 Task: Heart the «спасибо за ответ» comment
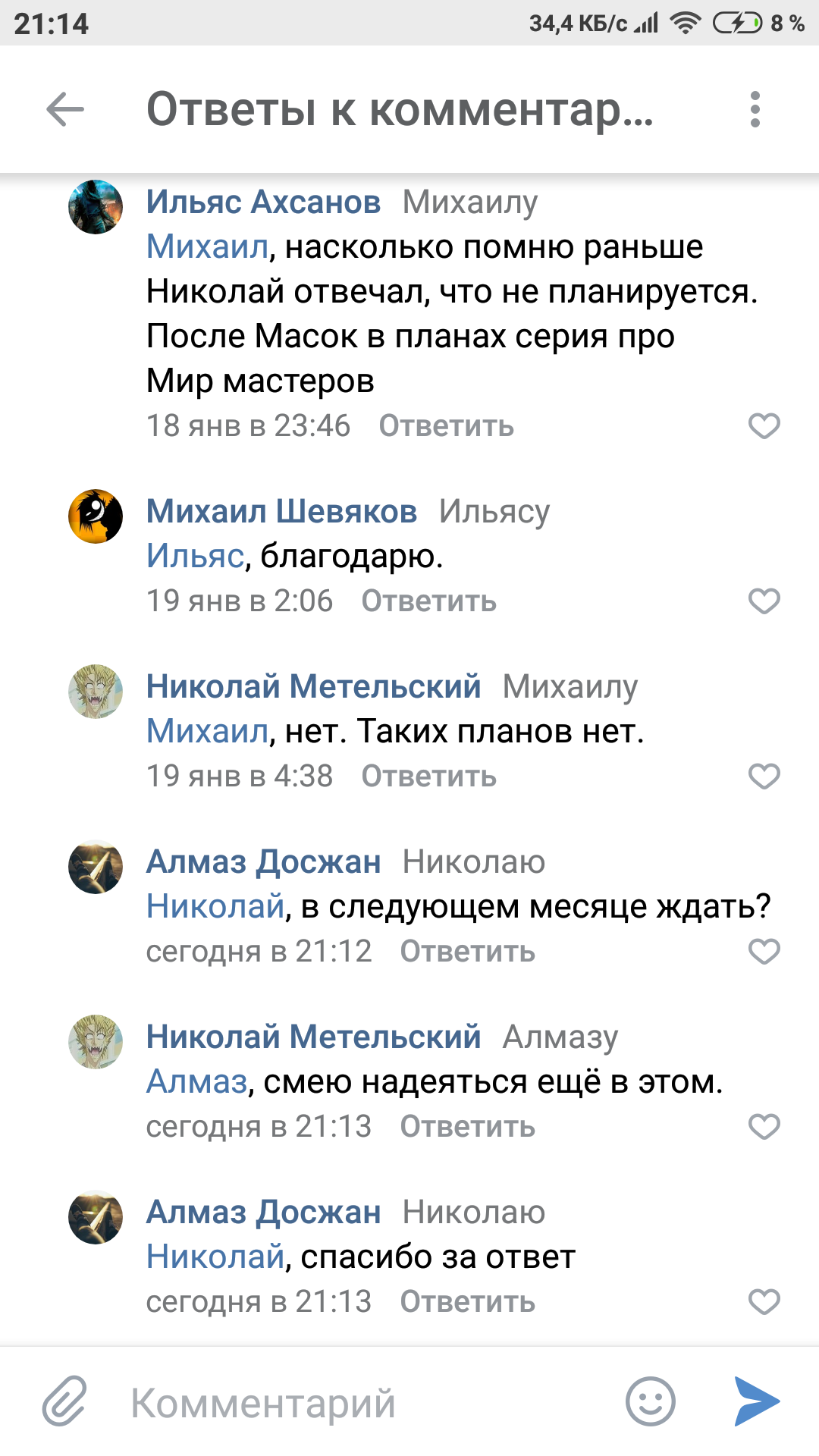764,1302
